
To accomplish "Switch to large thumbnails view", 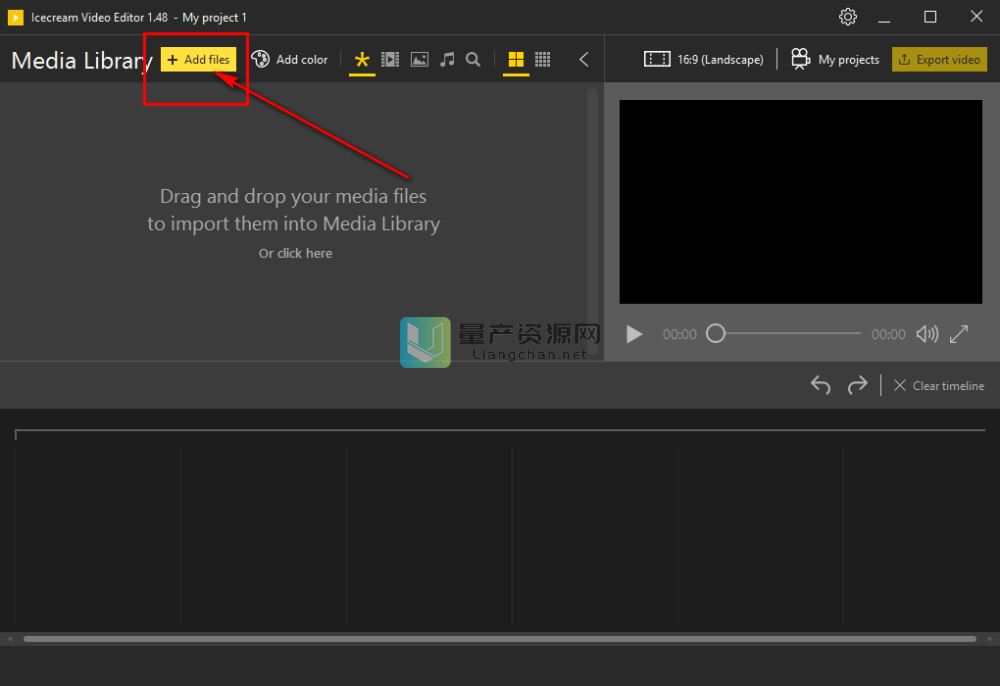I will pyautogui.click(x=516, y=59).
